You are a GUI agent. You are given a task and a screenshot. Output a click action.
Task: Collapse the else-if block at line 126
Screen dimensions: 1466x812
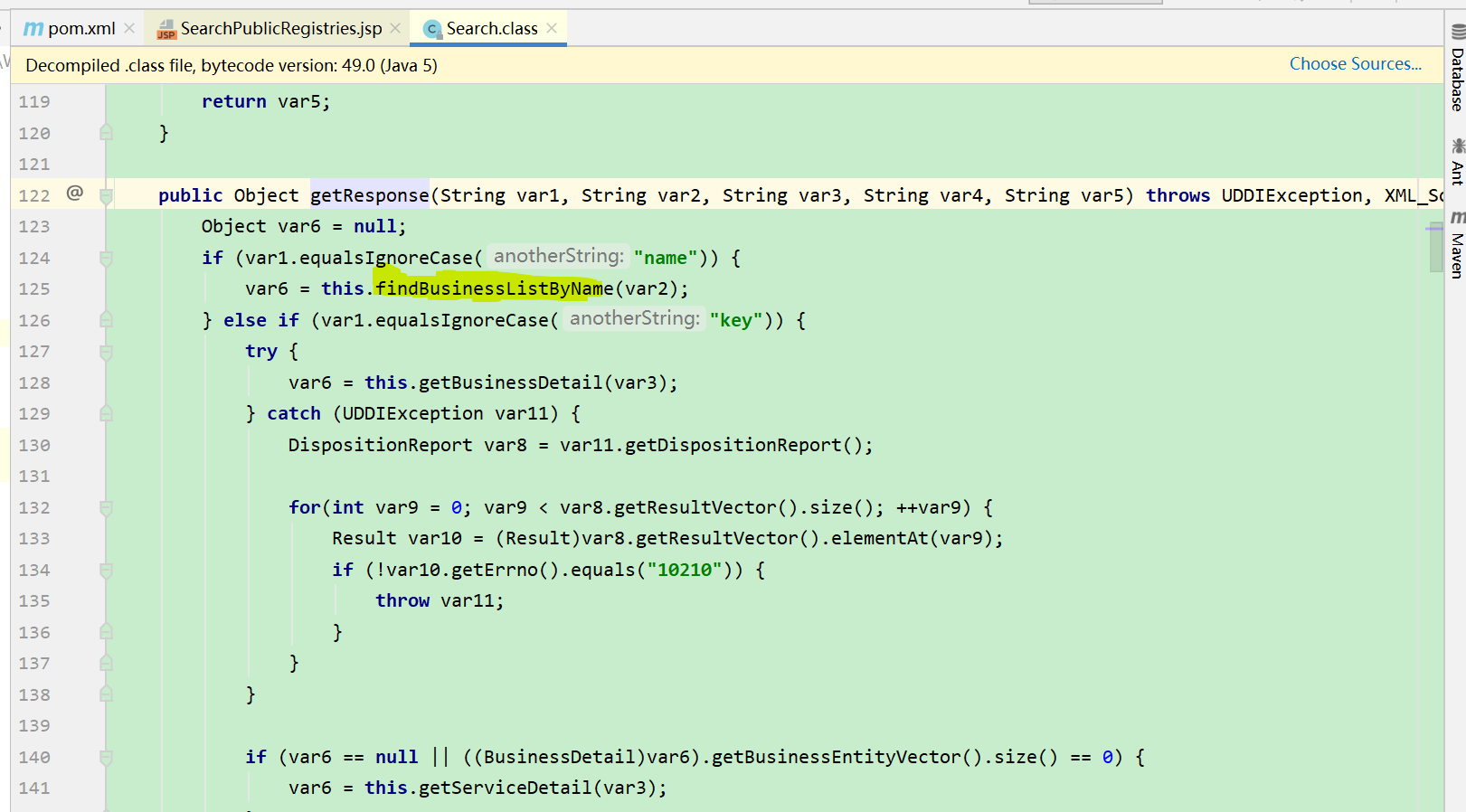(x=106, y=320)
